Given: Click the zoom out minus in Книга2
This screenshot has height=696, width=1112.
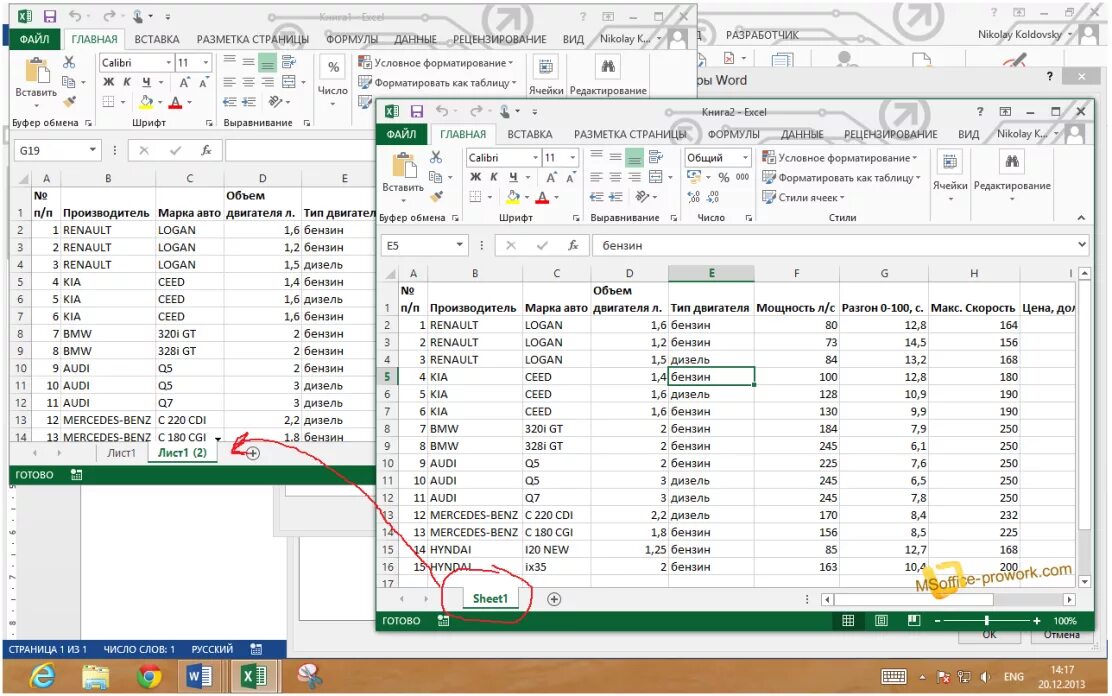Looking at the screenshot, I should (x=938, y=621).
